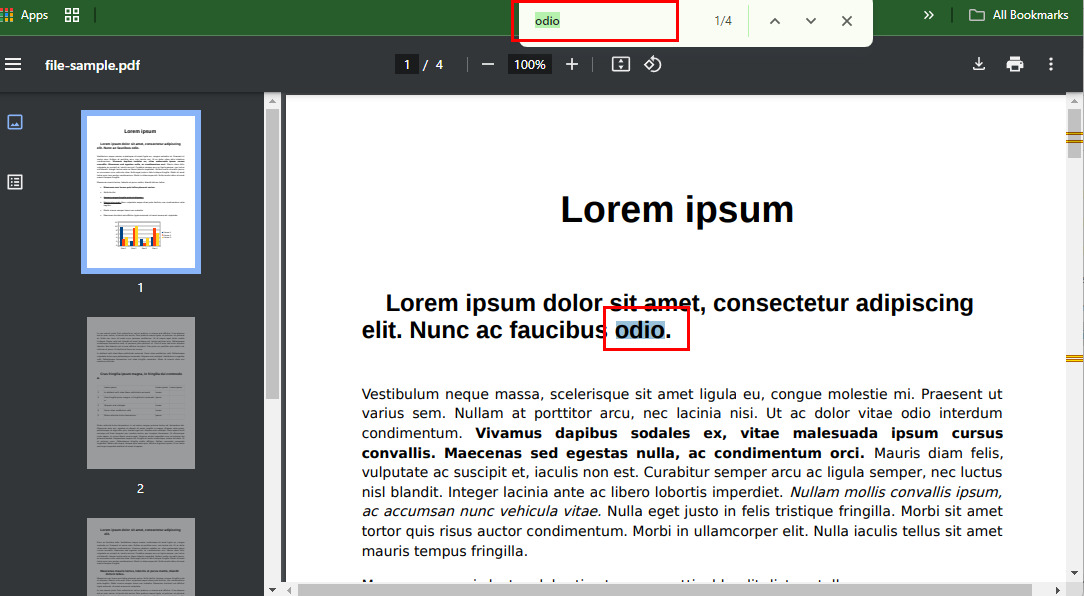
Task: Expand the hidden extensions chevron
Action: coord(929,15)
